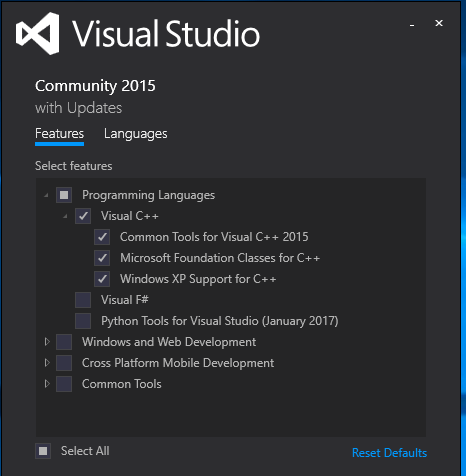Image resolution: width=466 pixels, height=476 pixels.
Task: Select the Visual F# tree row
Action: pyautogui.click(x=125, y=300)
